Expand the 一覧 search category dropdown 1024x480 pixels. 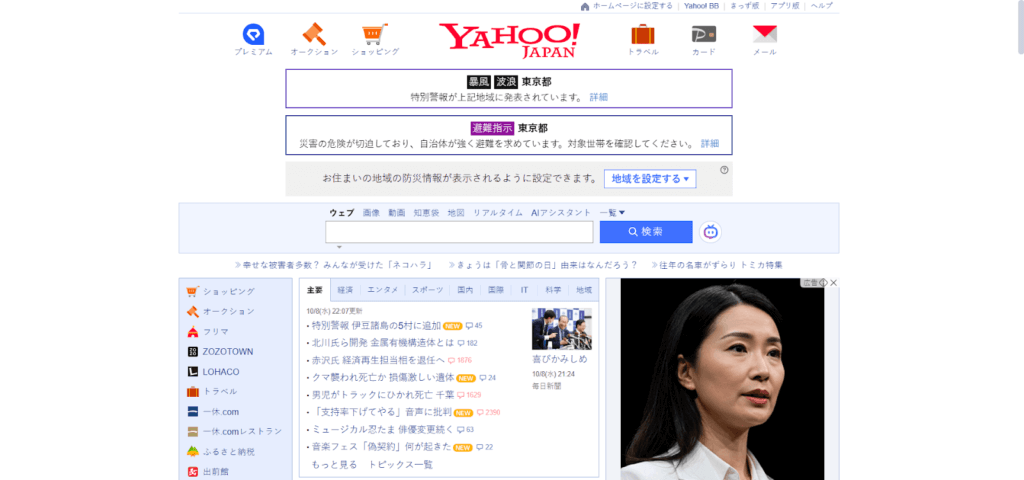(612, 213)
